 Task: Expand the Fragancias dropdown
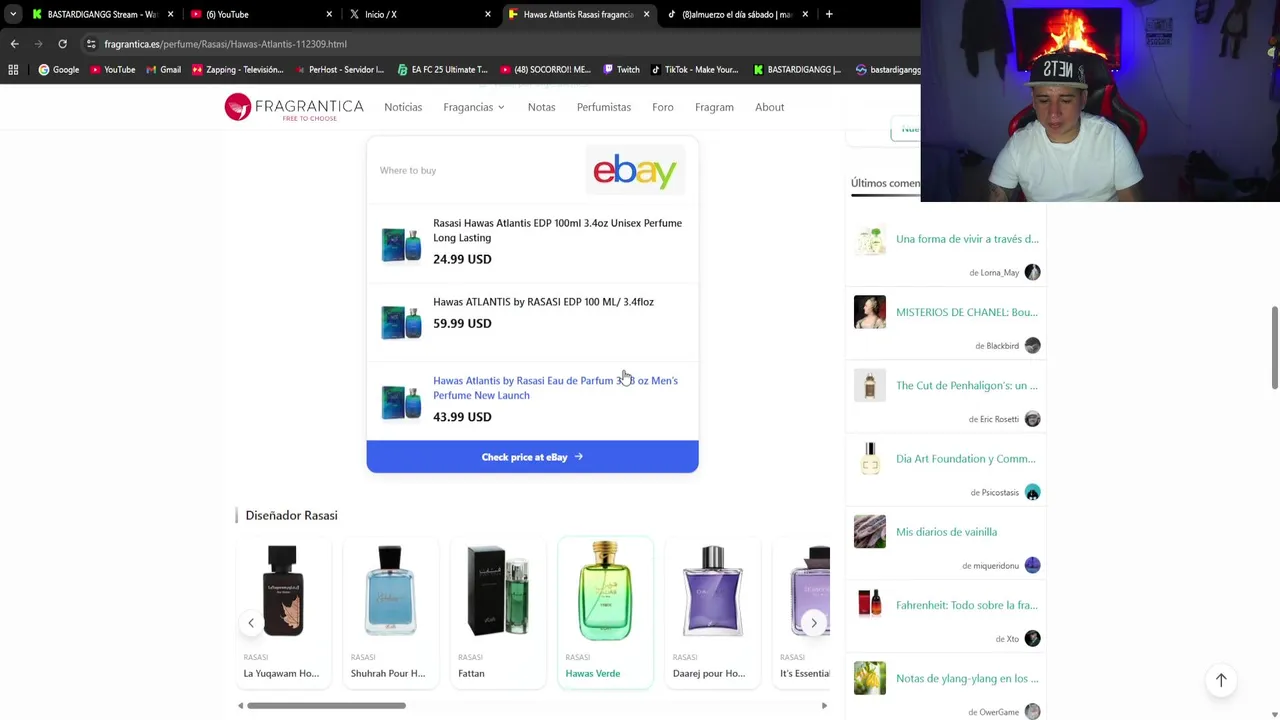pos(474,107)
